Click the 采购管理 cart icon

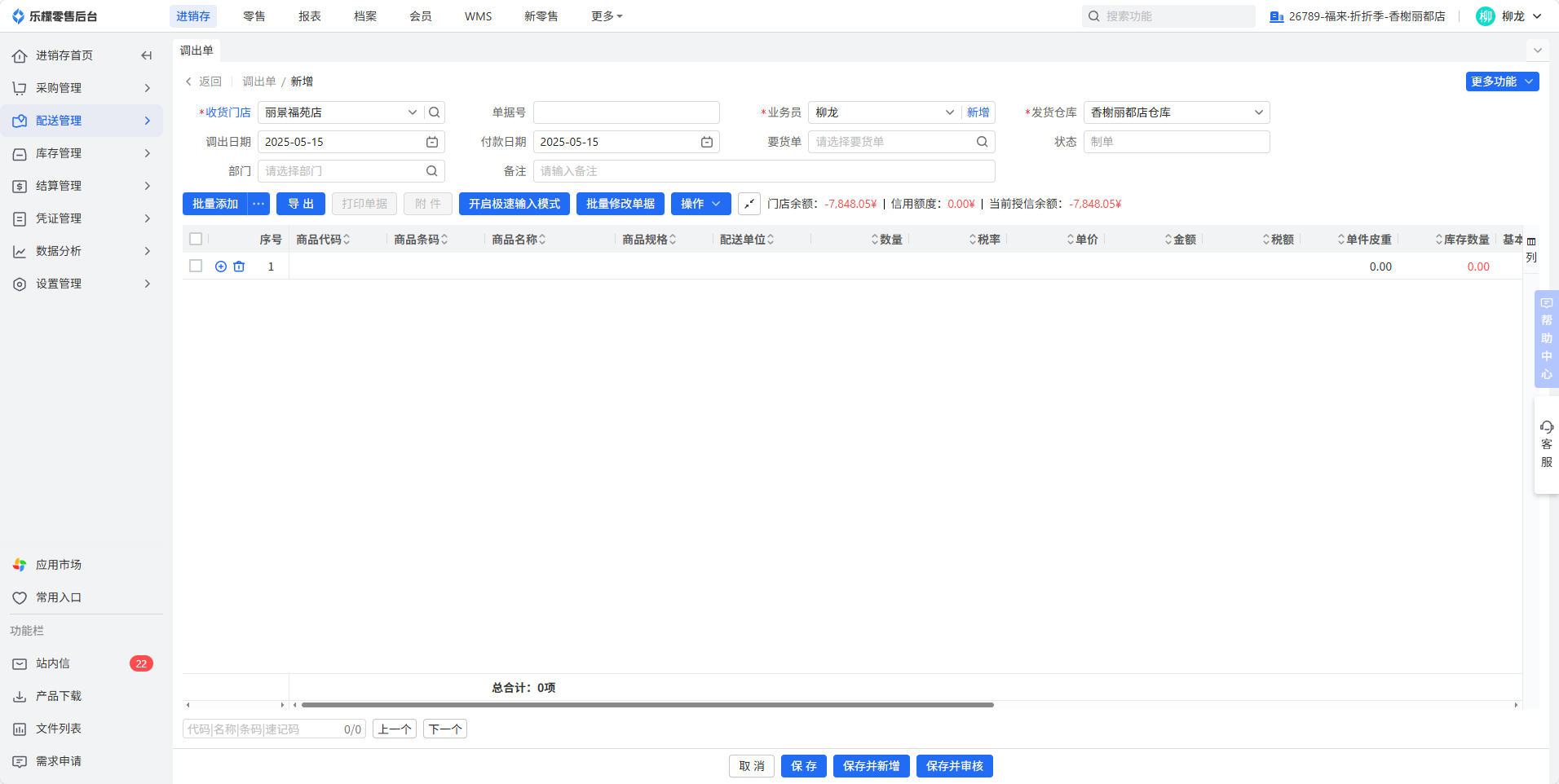(x=20, y=88)
